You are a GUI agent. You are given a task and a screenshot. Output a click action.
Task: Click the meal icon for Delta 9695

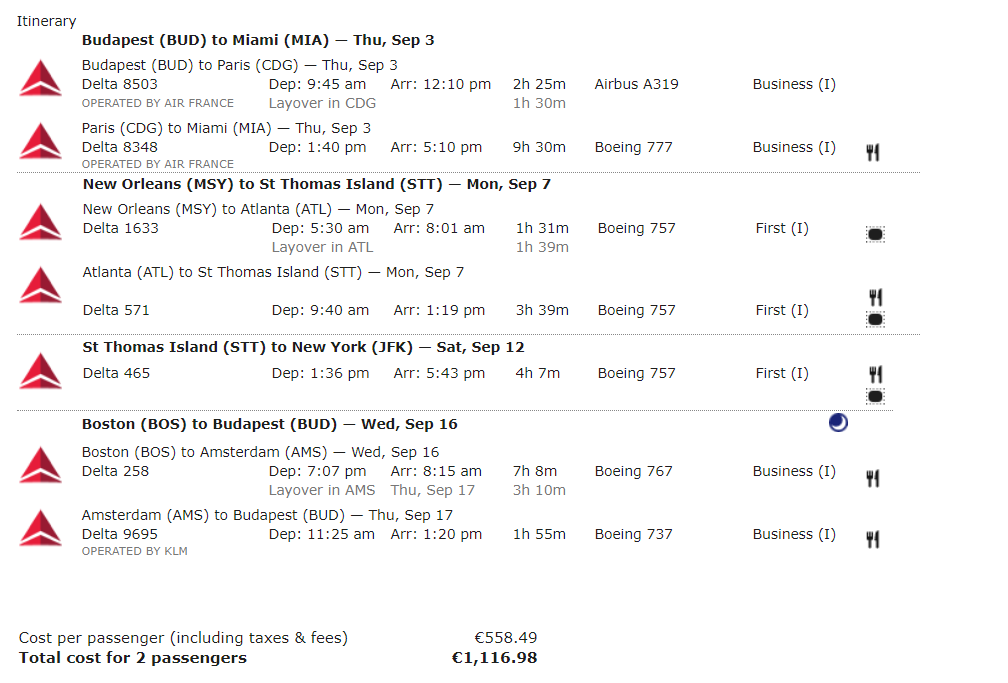[872, 540]
